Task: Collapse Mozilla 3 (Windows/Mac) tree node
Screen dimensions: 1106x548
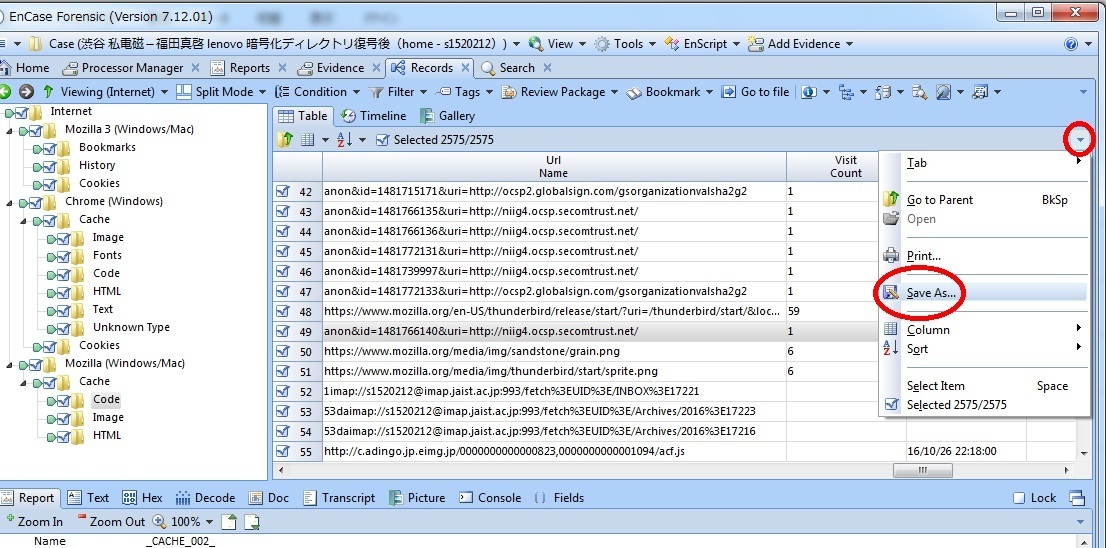Action: pyautogui.click(x=10, y=130)
